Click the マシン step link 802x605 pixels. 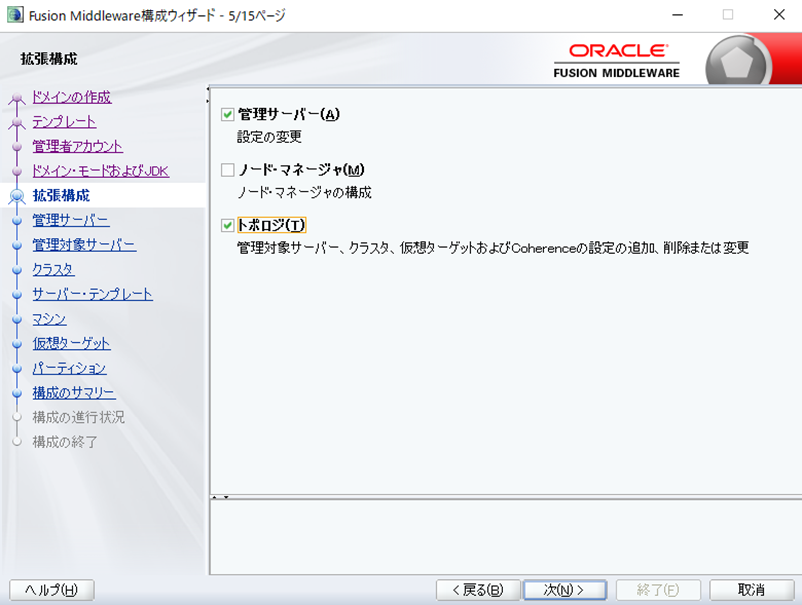click(49, 319)
